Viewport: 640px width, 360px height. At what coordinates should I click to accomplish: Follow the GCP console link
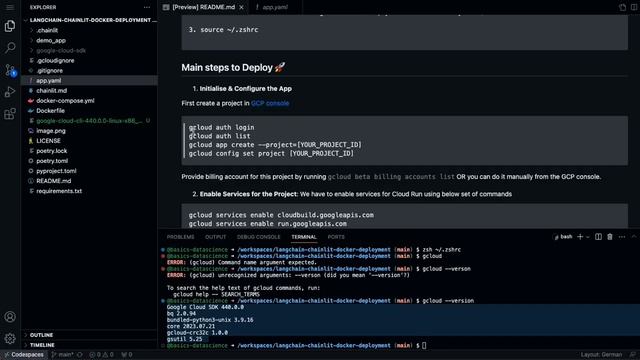pyautogui.click(x=270, y=103)
